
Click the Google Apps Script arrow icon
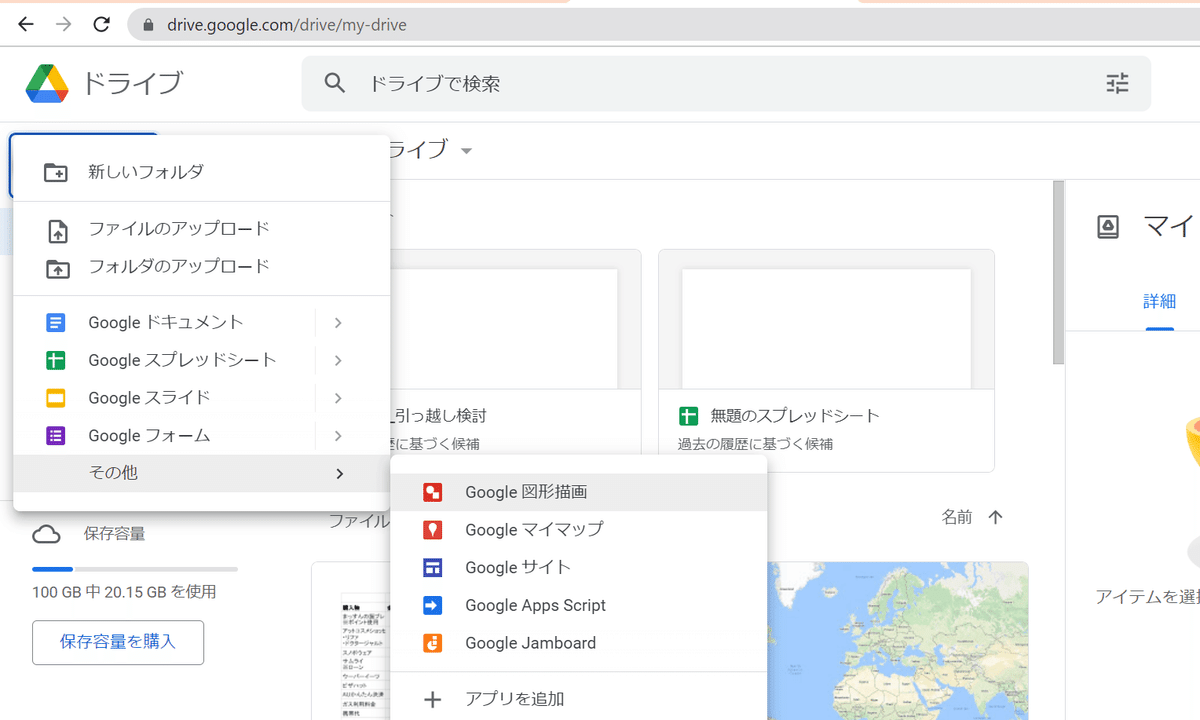pos(432,606)
